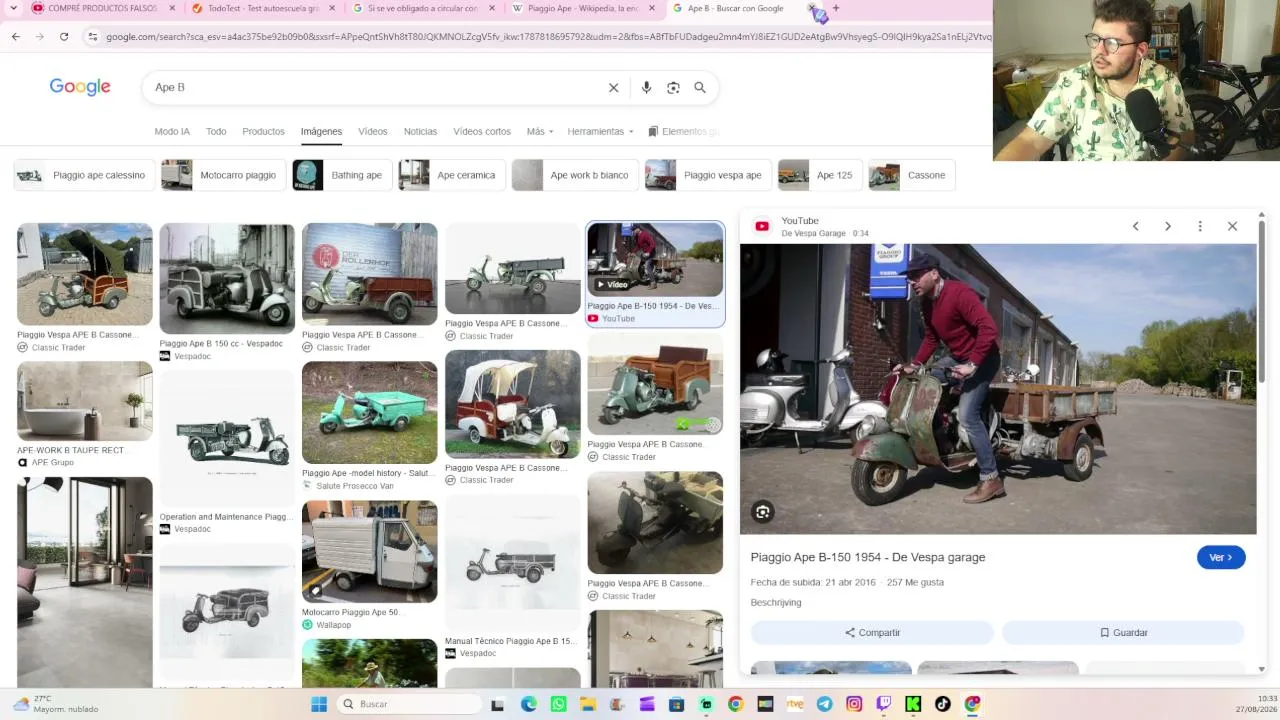
Task: Click the Compartir button
Action: click(x=872, y=633)
